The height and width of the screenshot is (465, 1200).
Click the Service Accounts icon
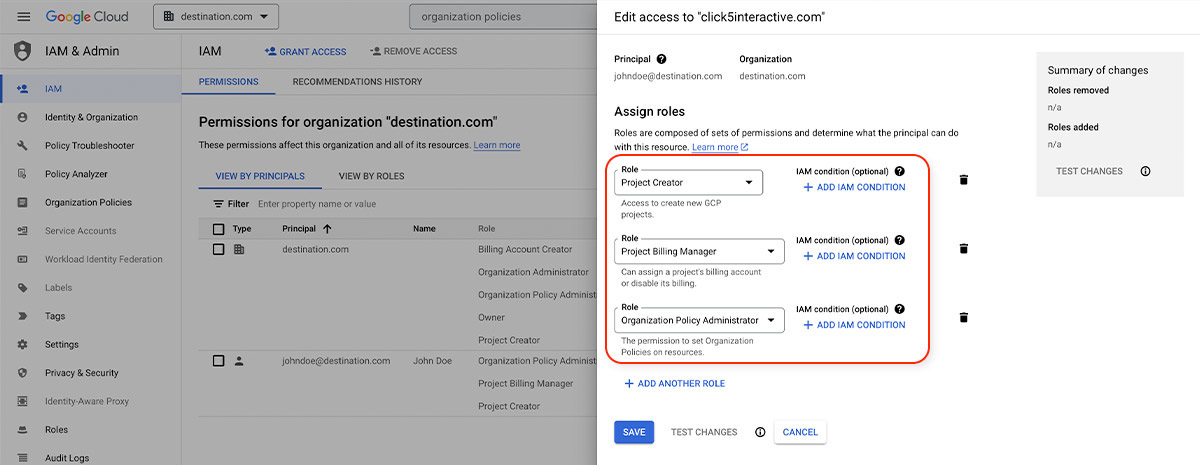23,231
